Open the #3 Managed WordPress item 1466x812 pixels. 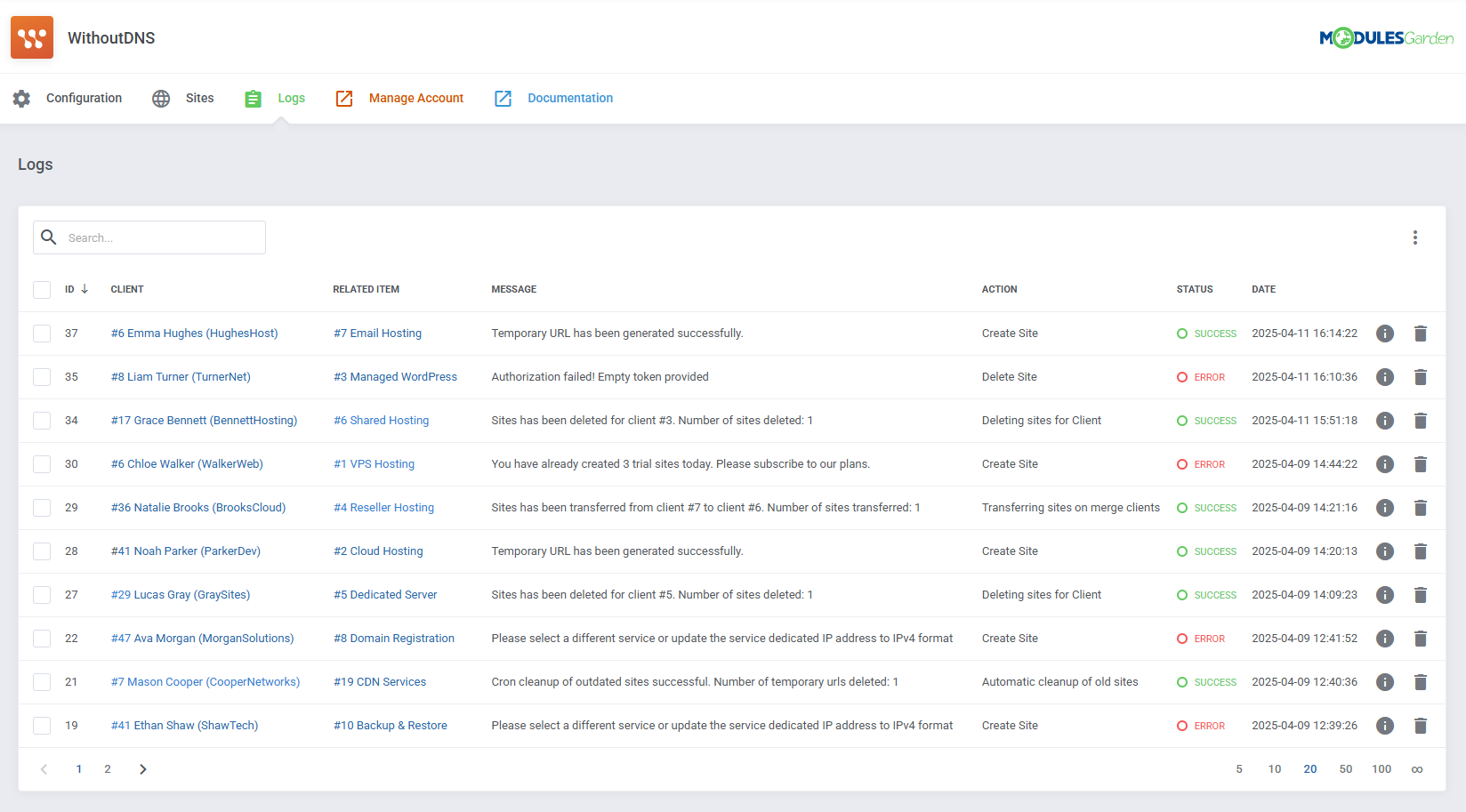(x=395, y=376)
